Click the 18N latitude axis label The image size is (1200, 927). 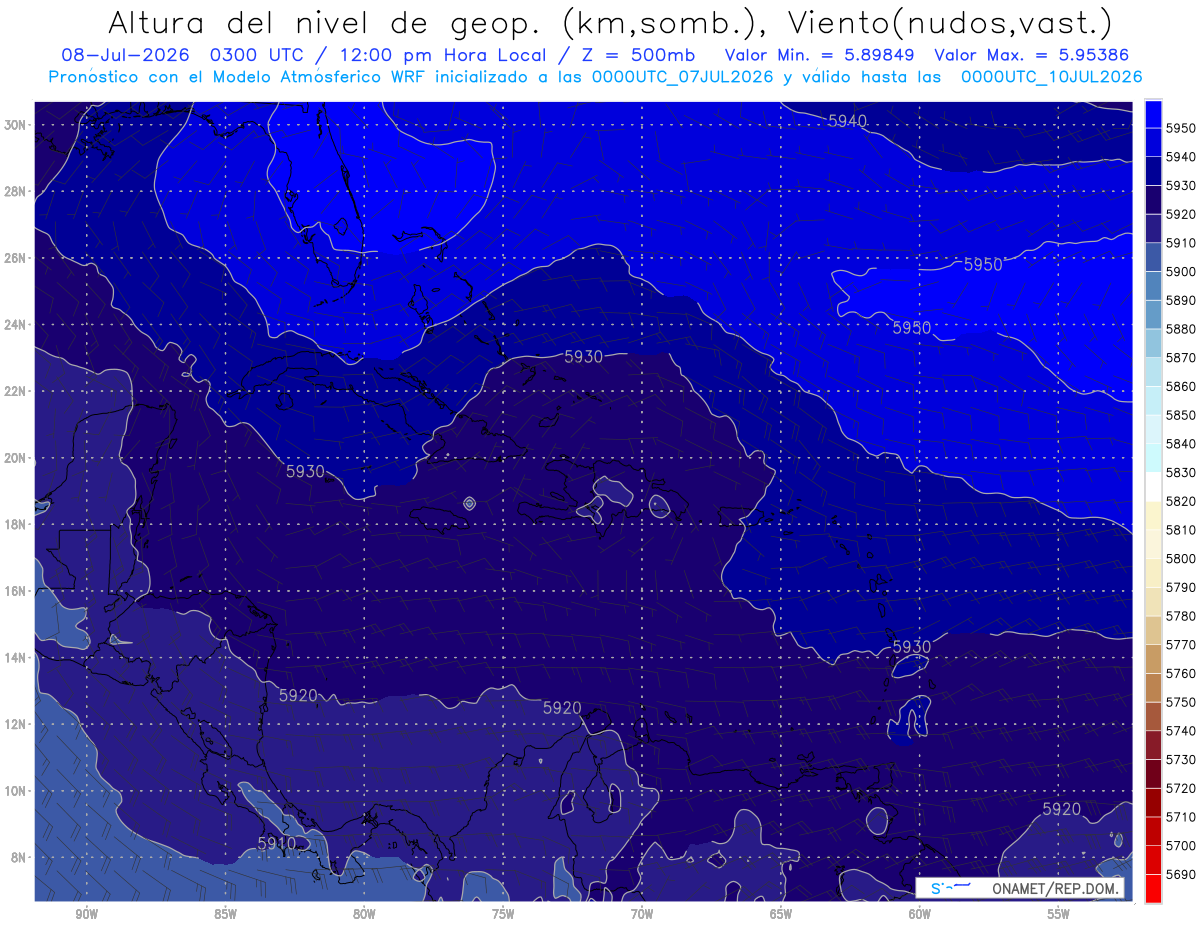(14, 525)
